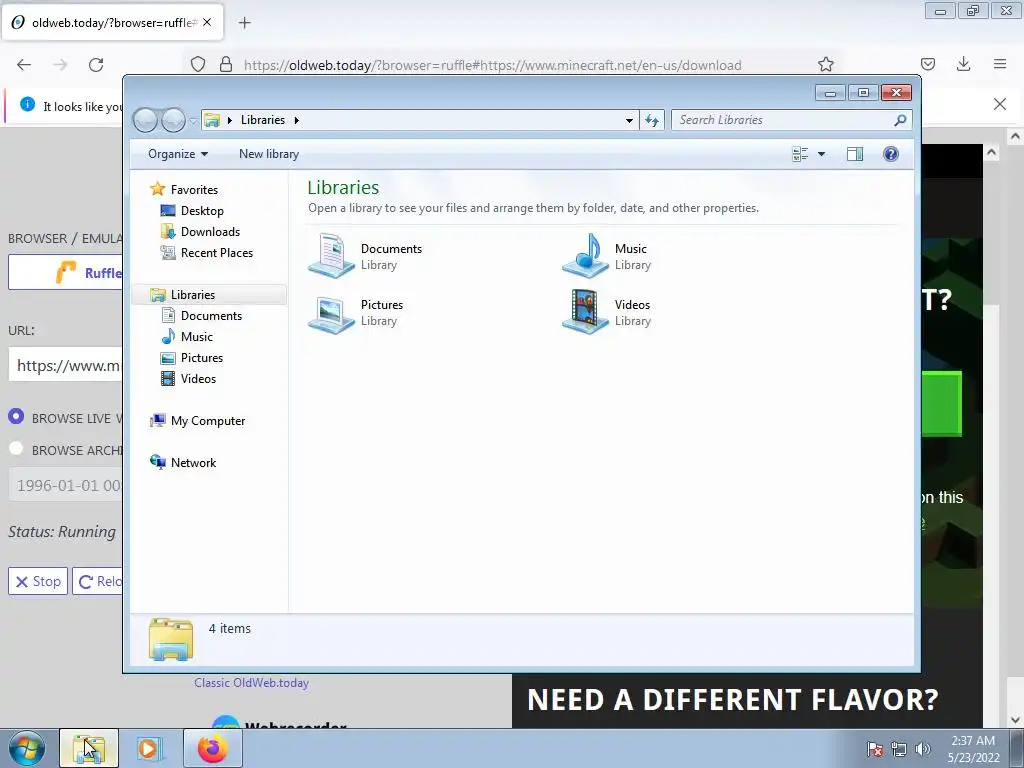Open Documents in the navigation pane

(211, 315)
